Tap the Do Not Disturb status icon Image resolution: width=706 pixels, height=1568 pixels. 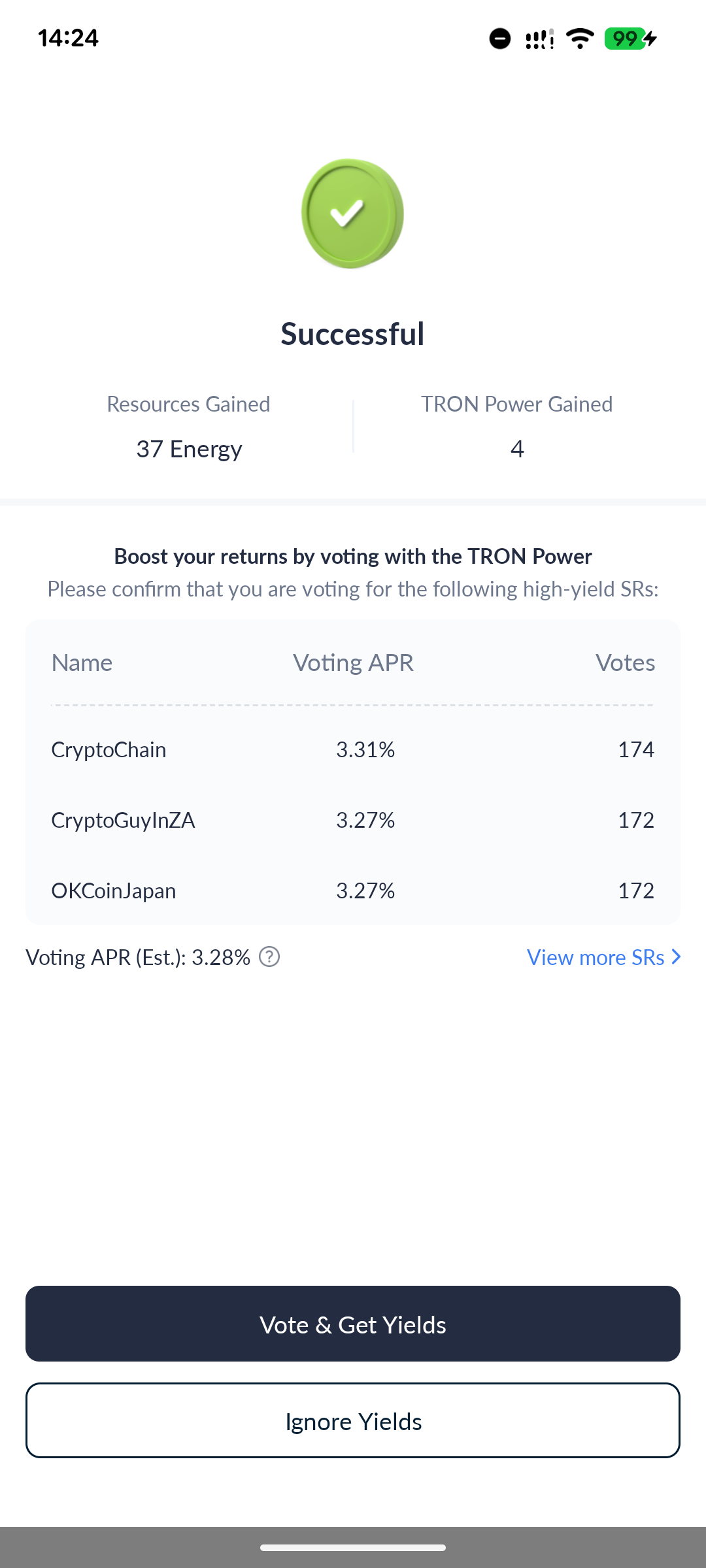click(x=500, y=39)
